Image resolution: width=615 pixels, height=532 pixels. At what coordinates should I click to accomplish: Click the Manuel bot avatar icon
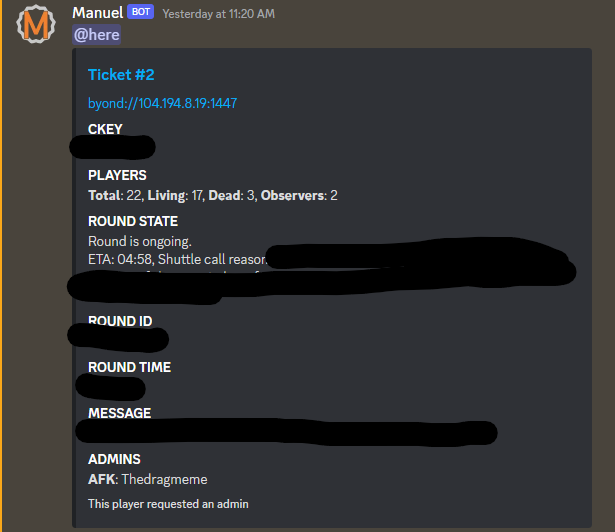(x=36, y=24)
